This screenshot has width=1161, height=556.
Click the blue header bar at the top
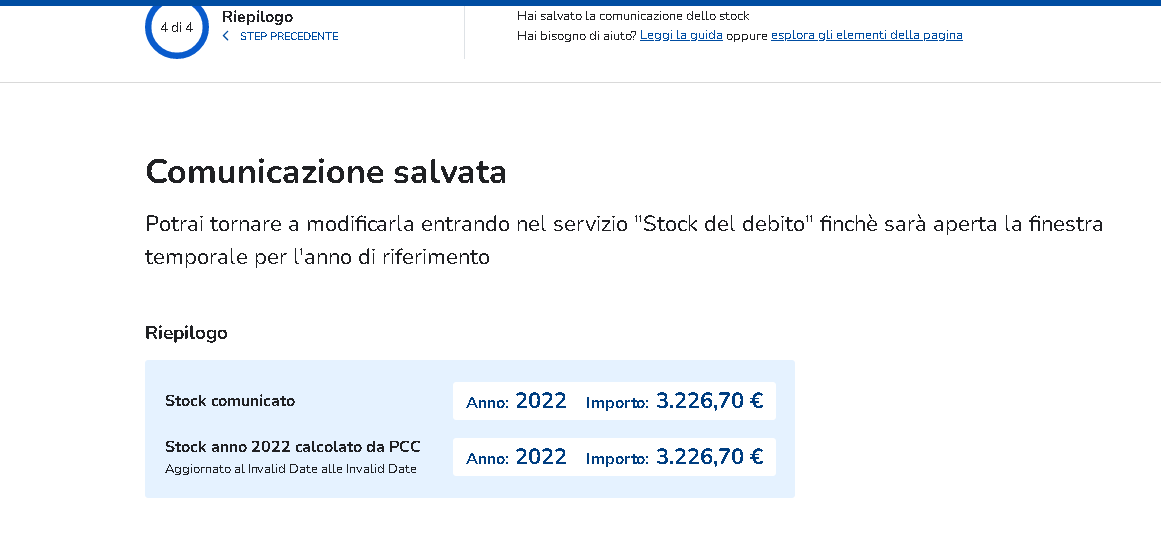coord(580,2)
